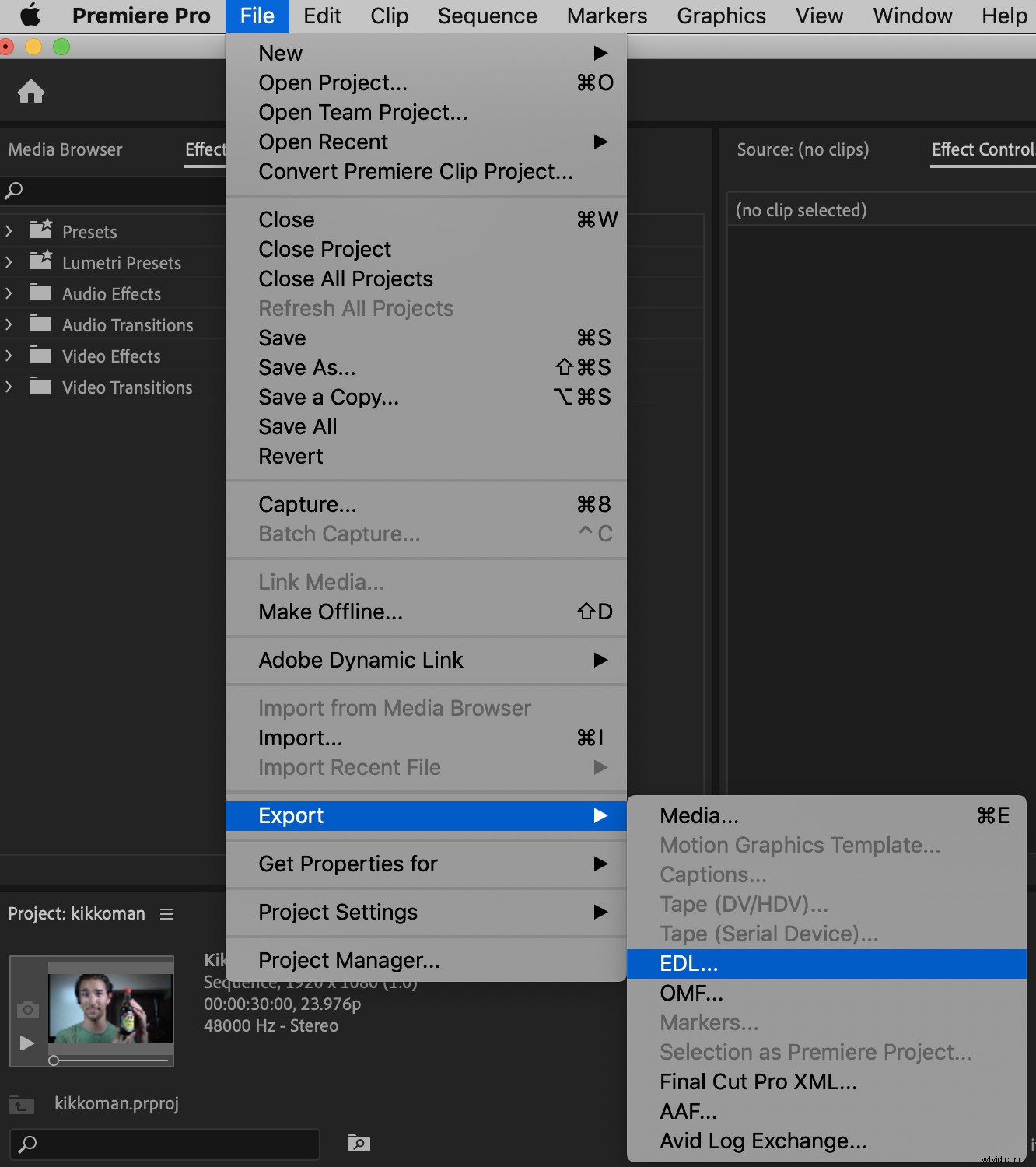Click inside the Project panel search field
Viewport: 1036px width, 1167px height.
(163, 1144)
